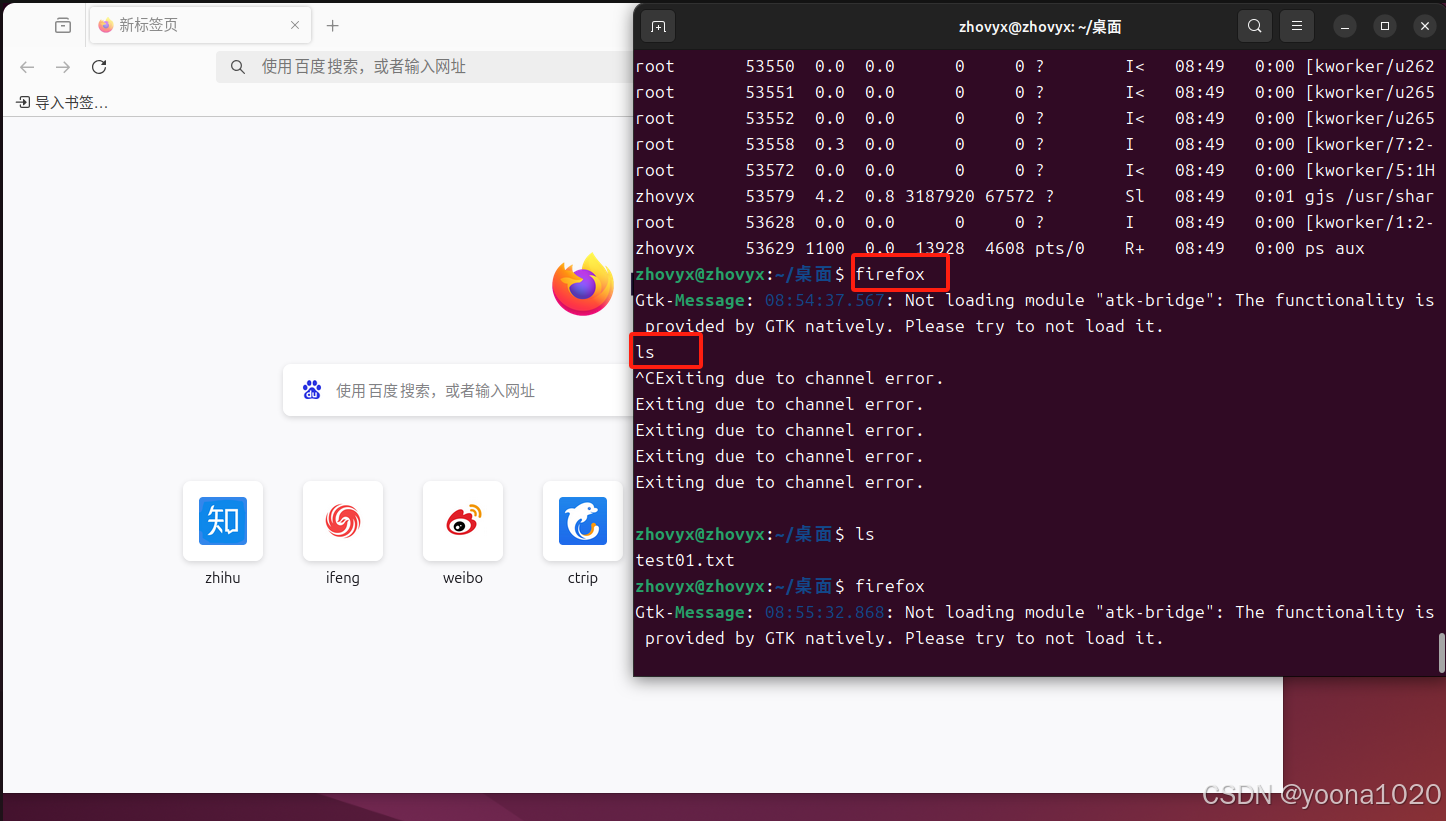Viewport: 1446px width, 821px height.
Task: Go back in Firefox
Action: pyautogui.click(x=27, y=67)
